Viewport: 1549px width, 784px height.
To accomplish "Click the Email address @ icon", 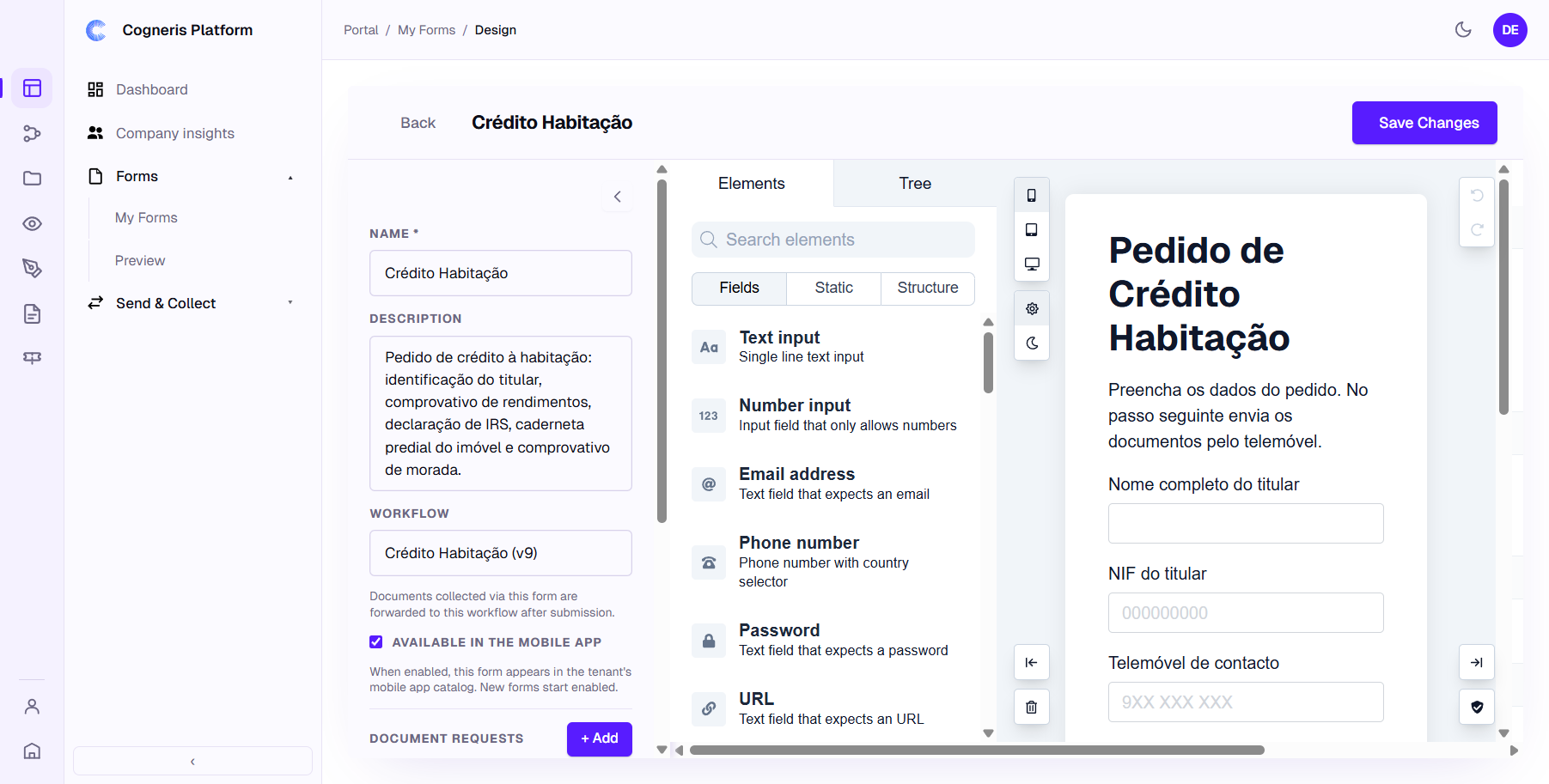I will [709, 484].
